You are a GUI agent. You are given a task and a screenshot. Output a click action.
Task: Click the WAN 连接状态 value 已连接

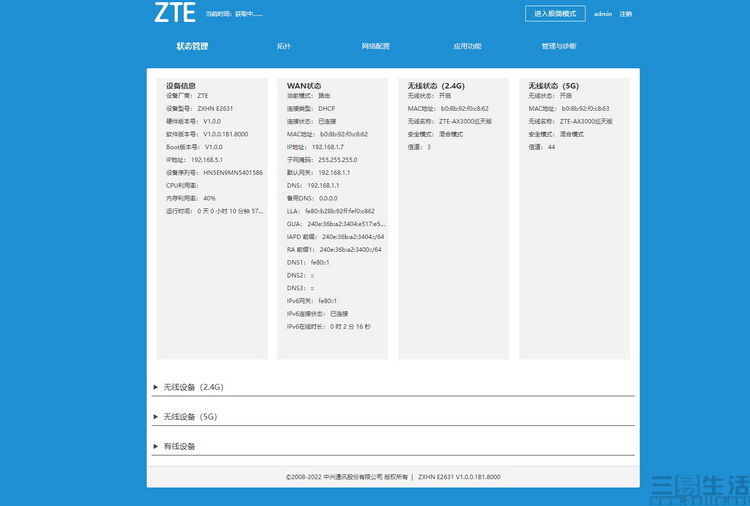[327, 121]
